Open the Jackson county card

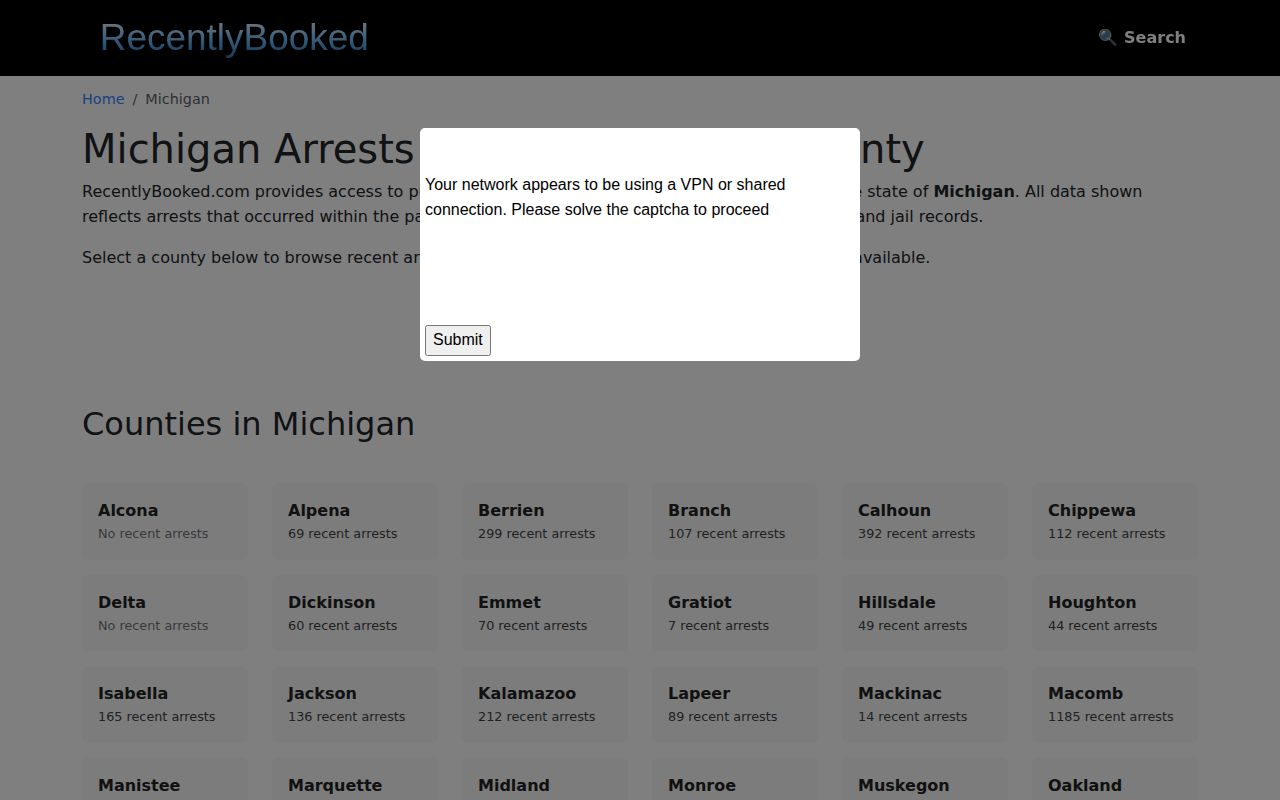tap(355, 704)
